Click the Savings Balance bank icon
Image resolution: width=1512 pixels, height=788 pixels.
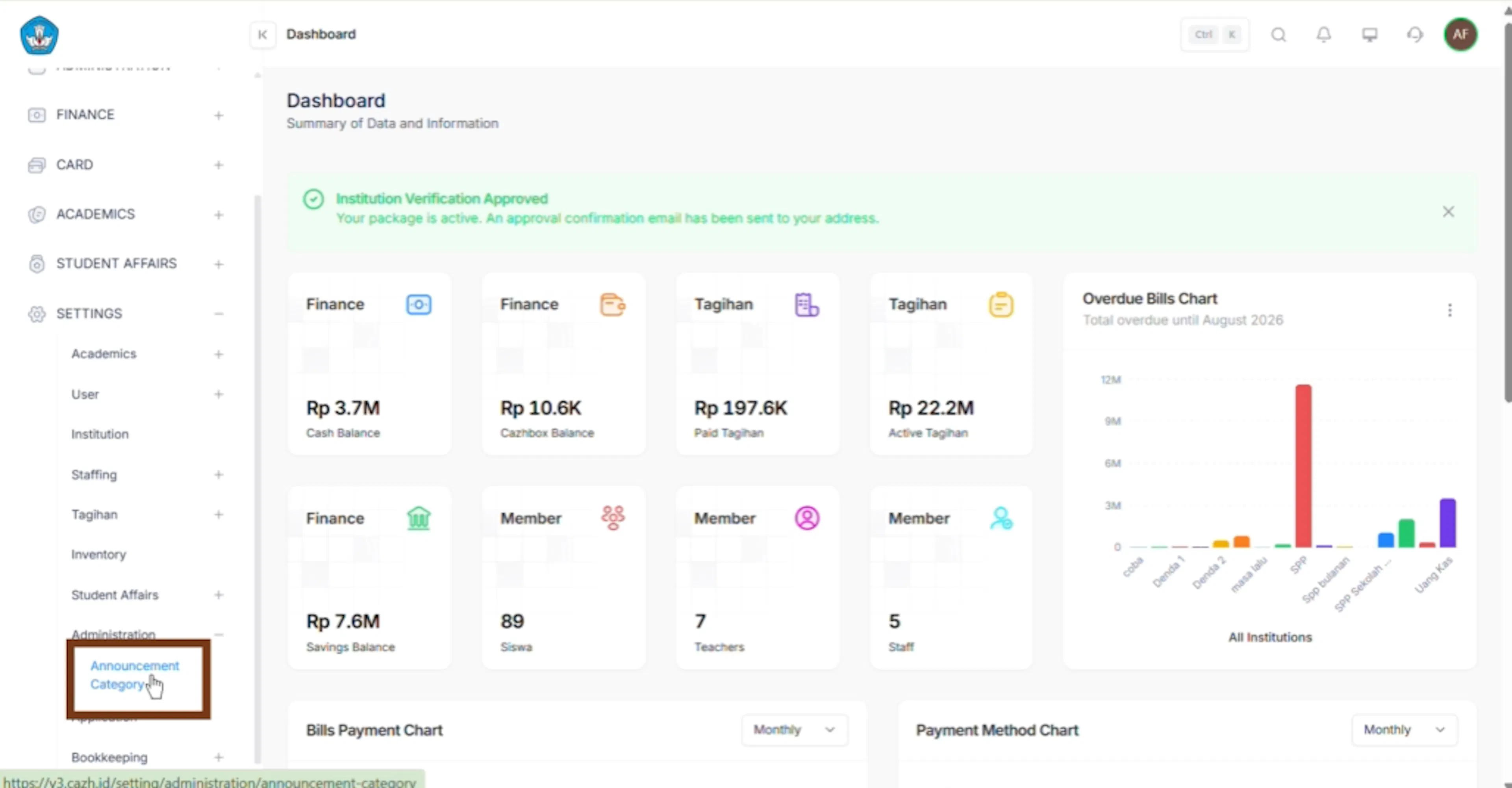[x=419, y=519]
